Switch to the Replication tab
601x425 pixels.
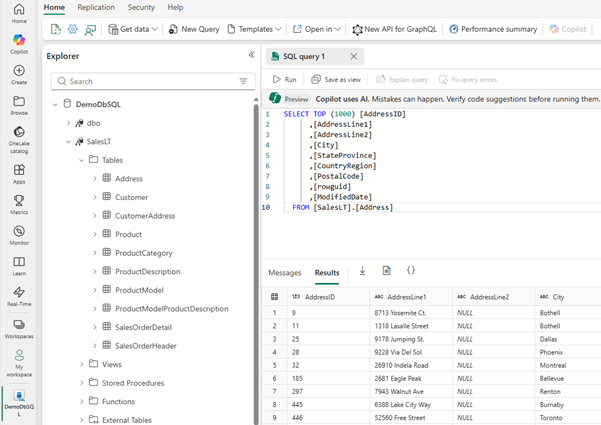(96, 7)
